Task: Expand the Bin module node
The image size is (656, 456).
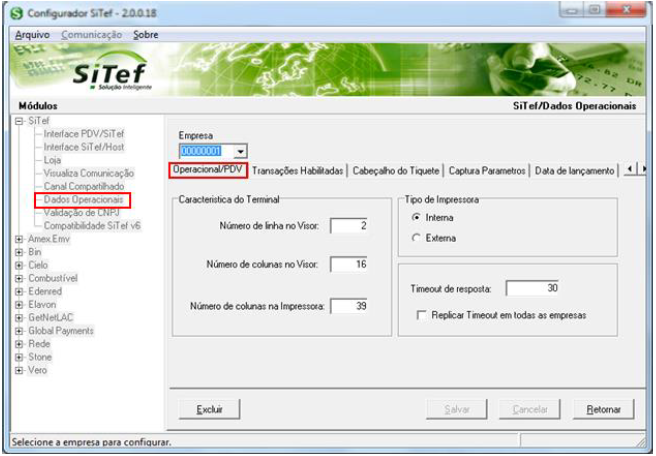Action: [19, 252]
